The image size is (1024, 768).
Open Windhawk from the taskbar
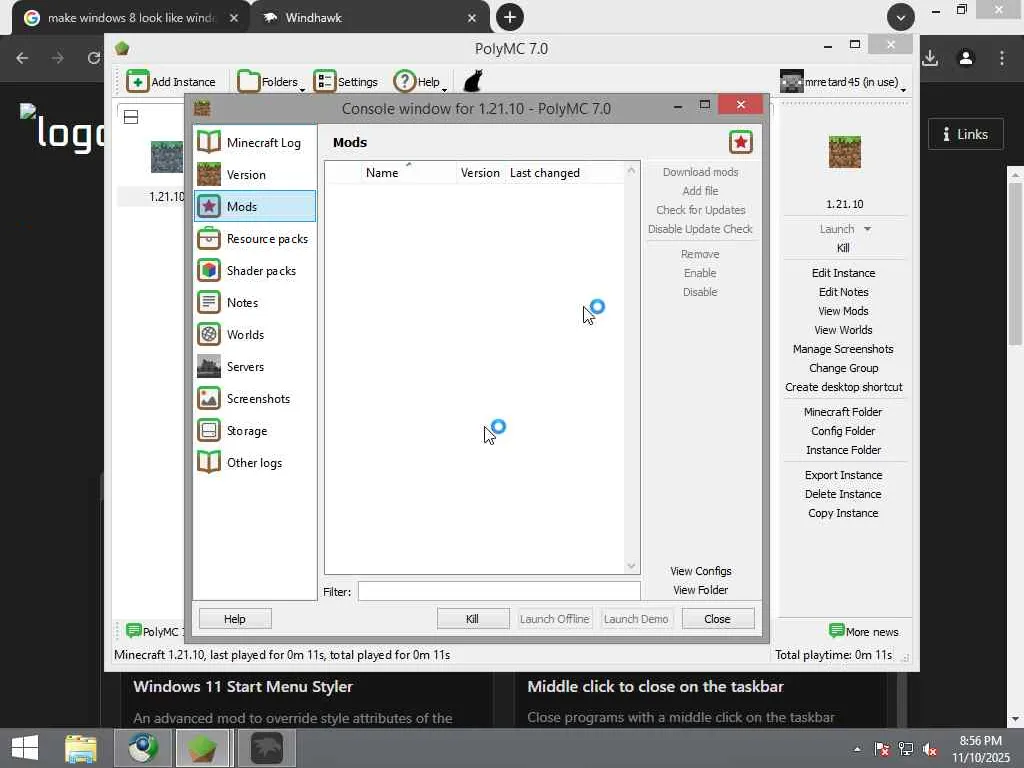point(267,748)
